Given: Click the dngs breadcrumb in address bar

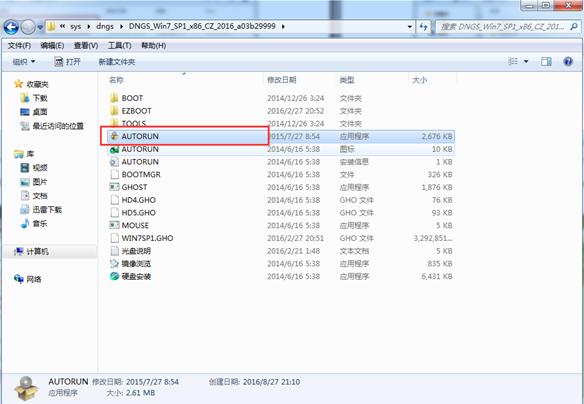Looking at the screenshot, I should [105, 26].
